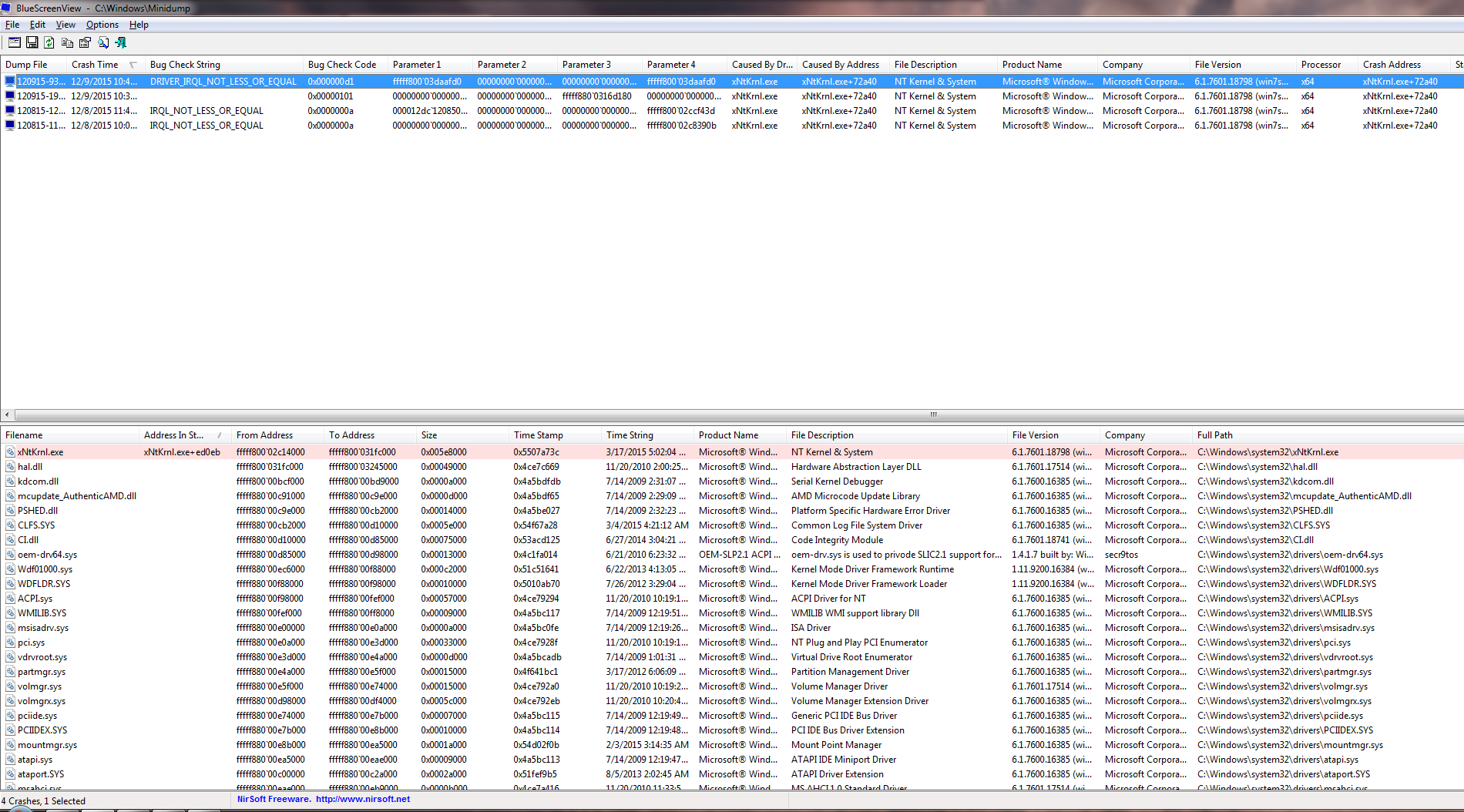Select the xNtKrnl.exe driver file icon
This screenshot has height=812, width=1464.
click(10, 452)
